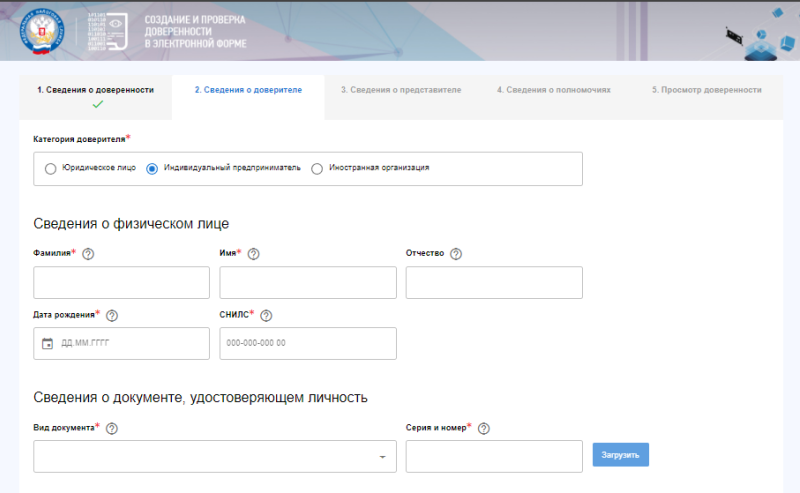Click the electronic document icon in header

(x=108, y=31)
